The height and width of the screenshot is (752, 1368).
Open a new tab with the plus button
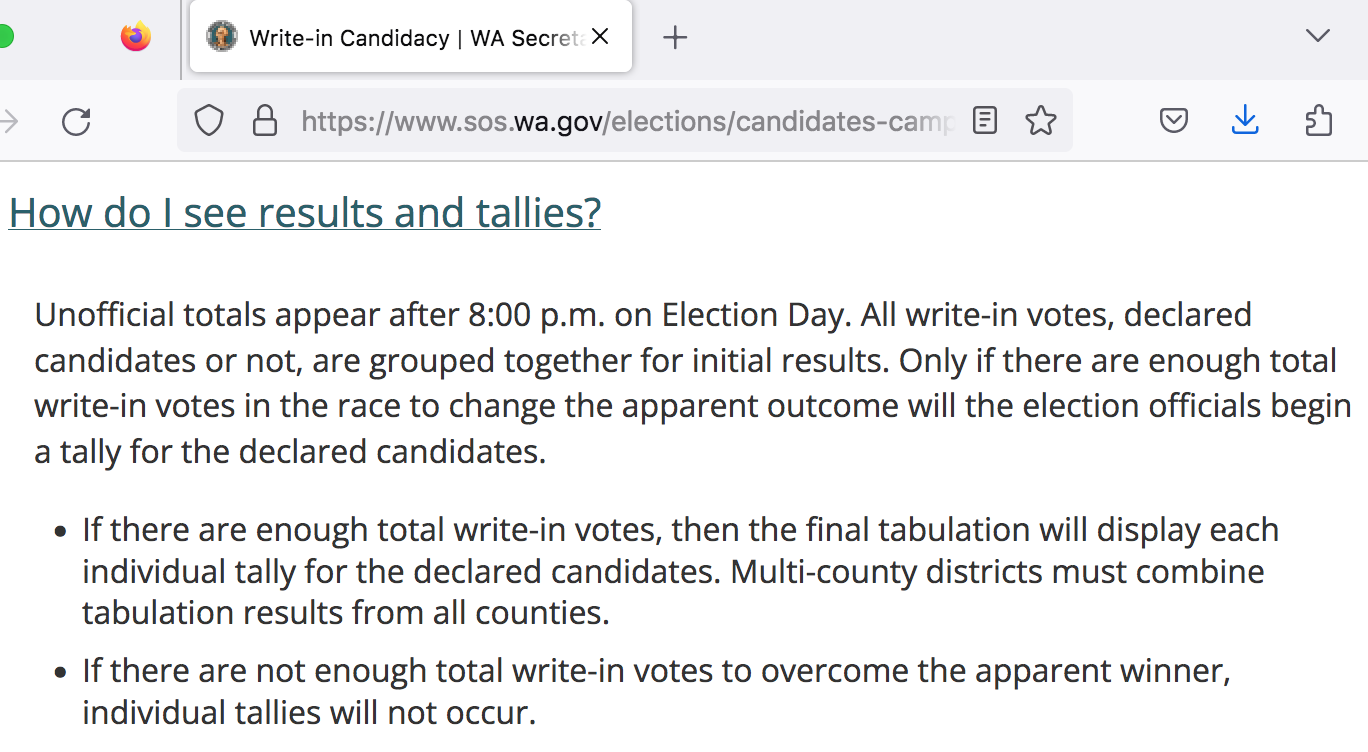click(675, 38)
